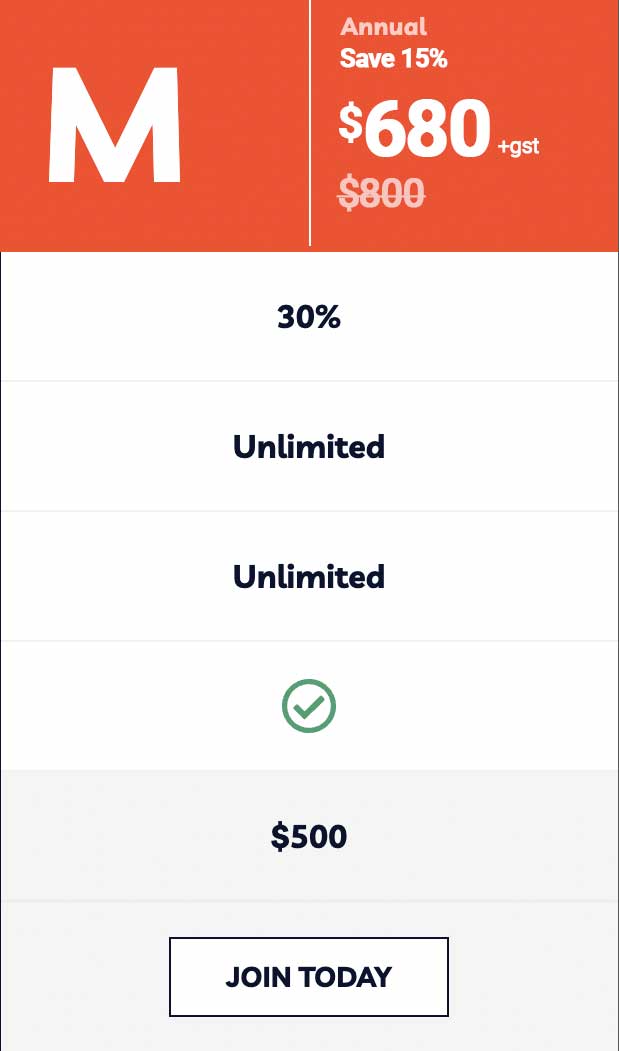Click the dollar sign before 680
This screenshot has width=619, height=1051.
pos(350,122)
